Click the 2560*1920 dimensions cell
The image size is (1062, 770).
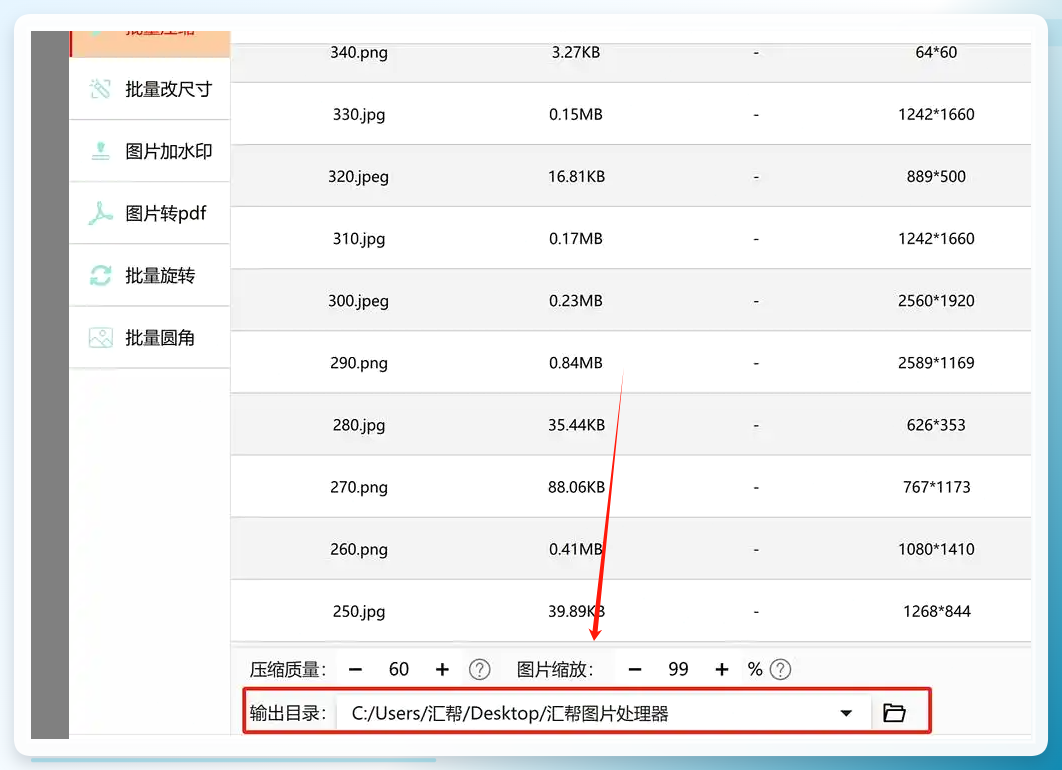pyautogui.click(x=936, y=301)
